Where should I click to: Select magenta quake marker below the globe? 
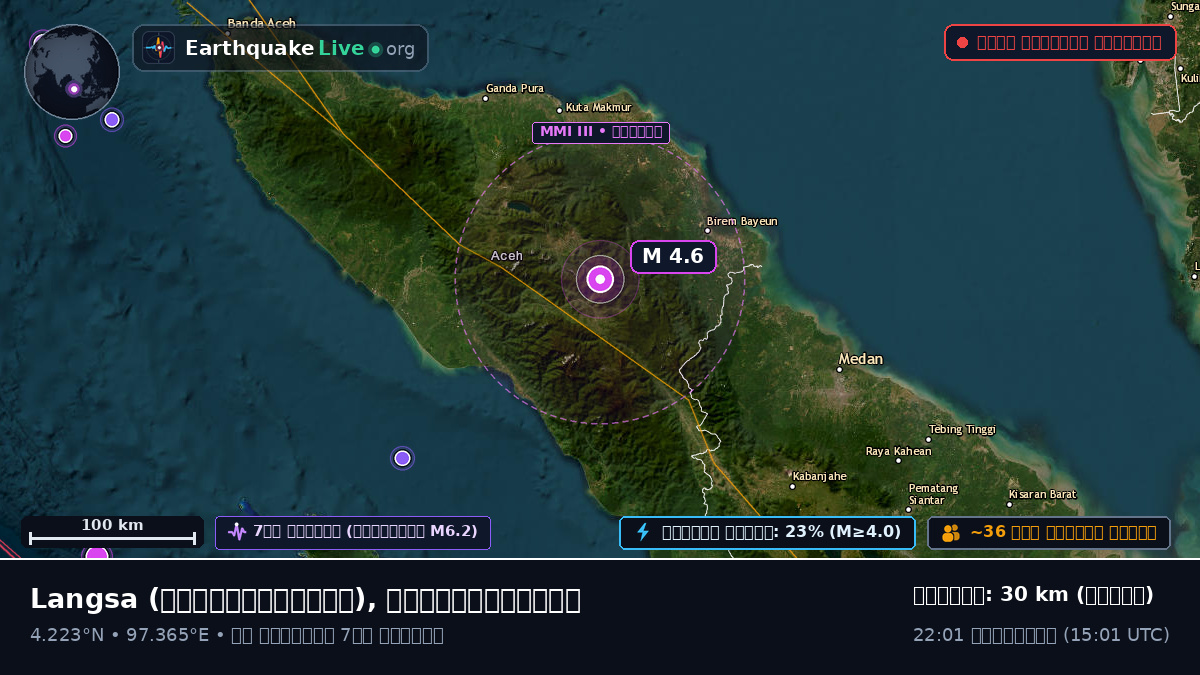click(65, 136)
